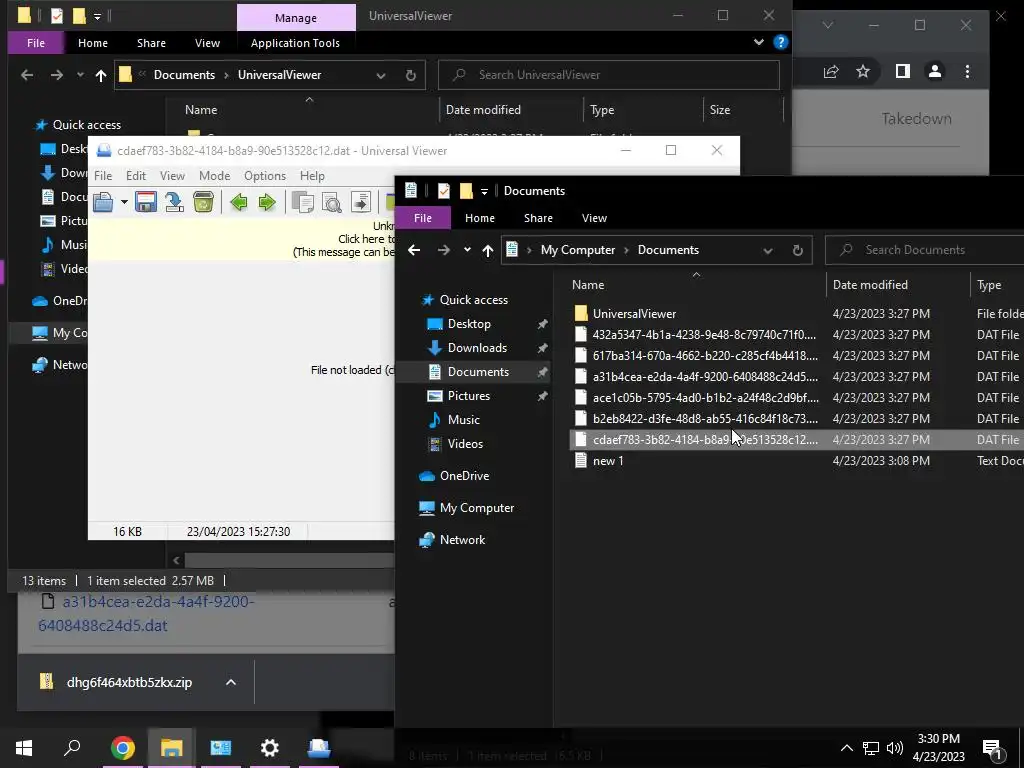Click Find magnifier icon in Universal Viewer toolbar

[332, 202]
